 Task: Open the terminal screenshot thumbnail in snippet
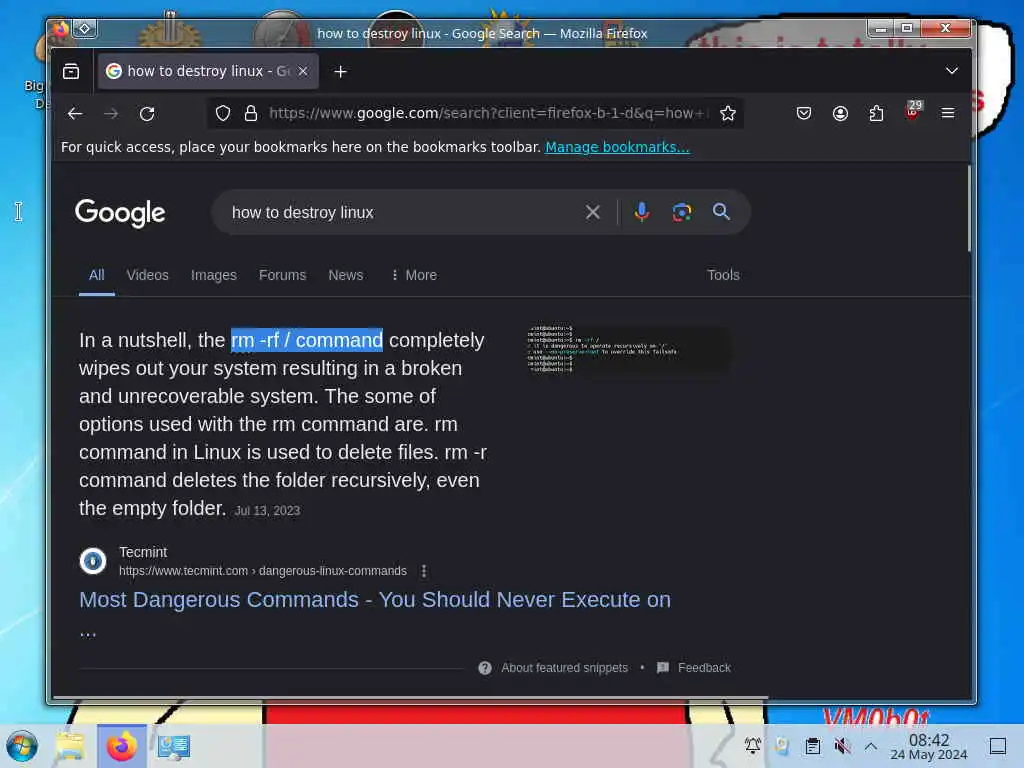coord(628,350)
